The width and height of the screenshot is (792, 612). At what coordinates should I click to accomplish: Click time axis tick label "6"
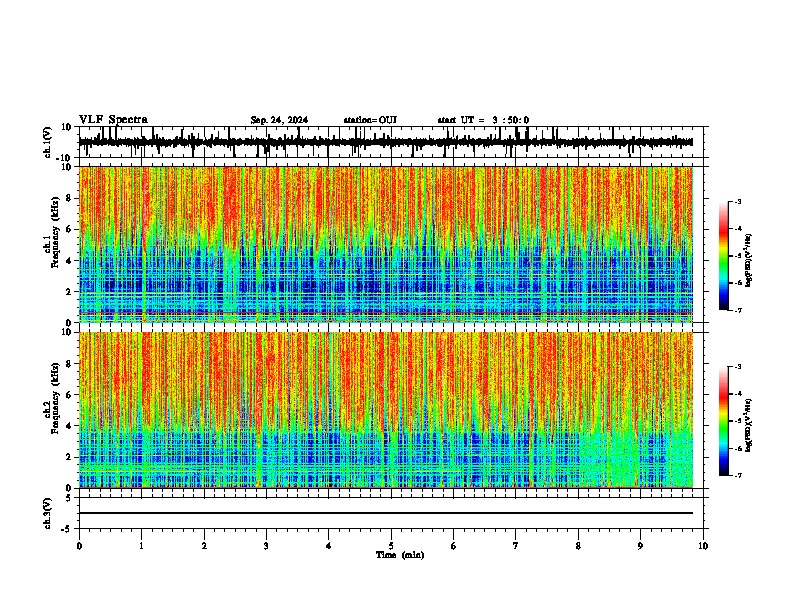(453, 546)
